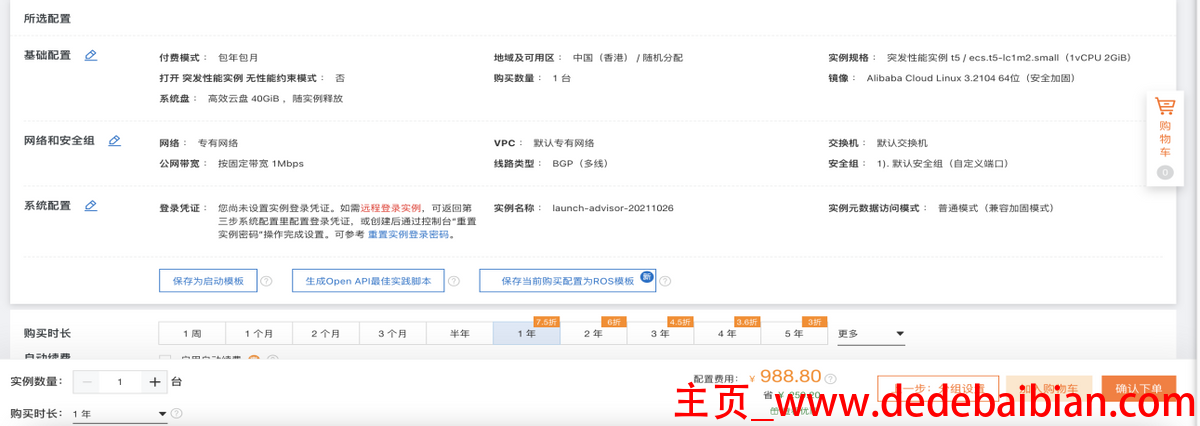Show help for 生成Open API最佳实践脚本
1200x426 pixels.
(x=454, y=281)
